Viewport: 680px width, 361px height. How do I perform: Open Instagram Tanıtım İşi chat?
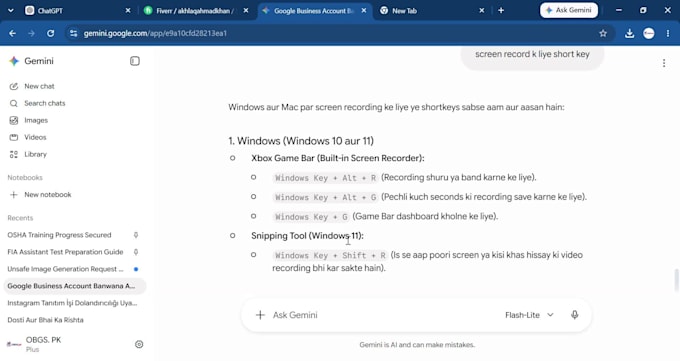[72, 303]
